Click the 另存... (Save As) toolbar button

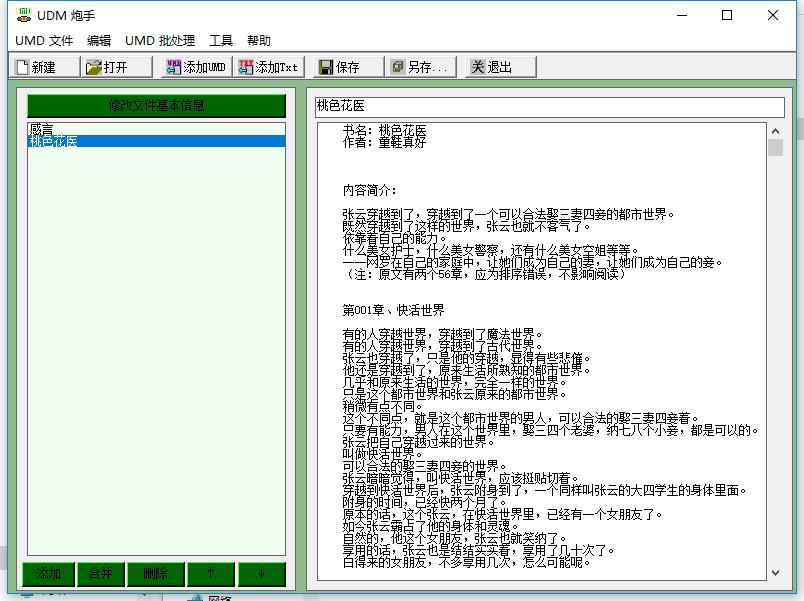(x=420, y=67)
